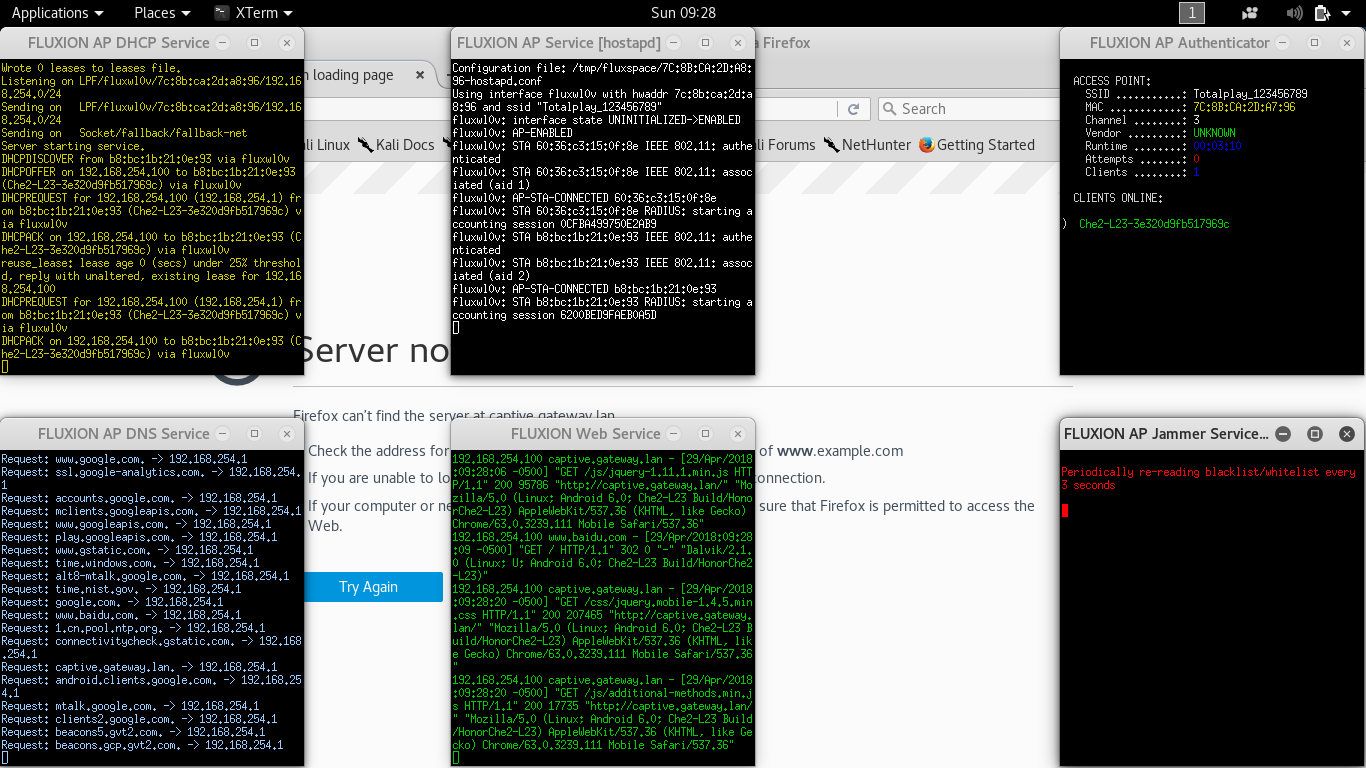Open the NetHunter bookmark in Firefox
Viewport: 1366px width, 768px height.
pyautogui.click(x=867, y=145)
